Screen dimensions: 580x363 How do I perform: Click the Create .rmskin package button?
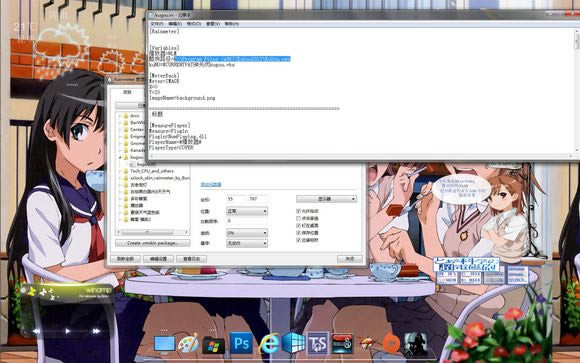tap(152, 243)
